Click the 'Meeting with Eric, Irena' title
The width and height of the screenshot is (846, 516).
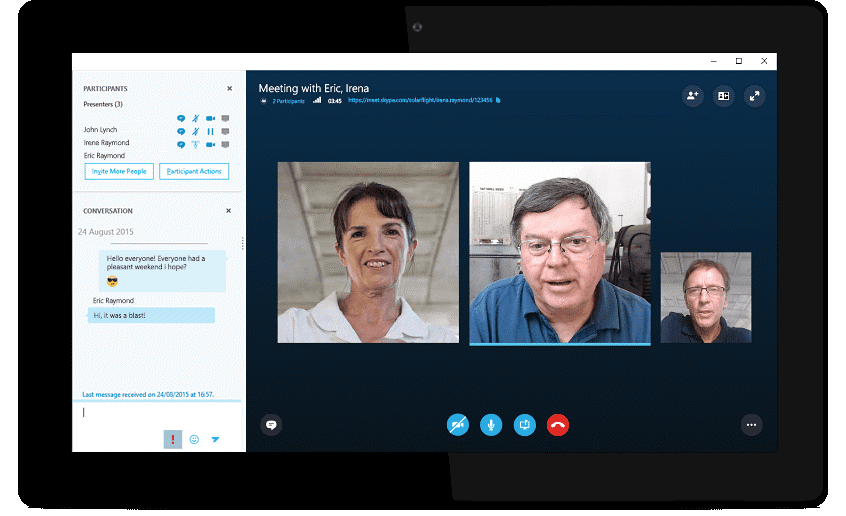coord(314,89)
